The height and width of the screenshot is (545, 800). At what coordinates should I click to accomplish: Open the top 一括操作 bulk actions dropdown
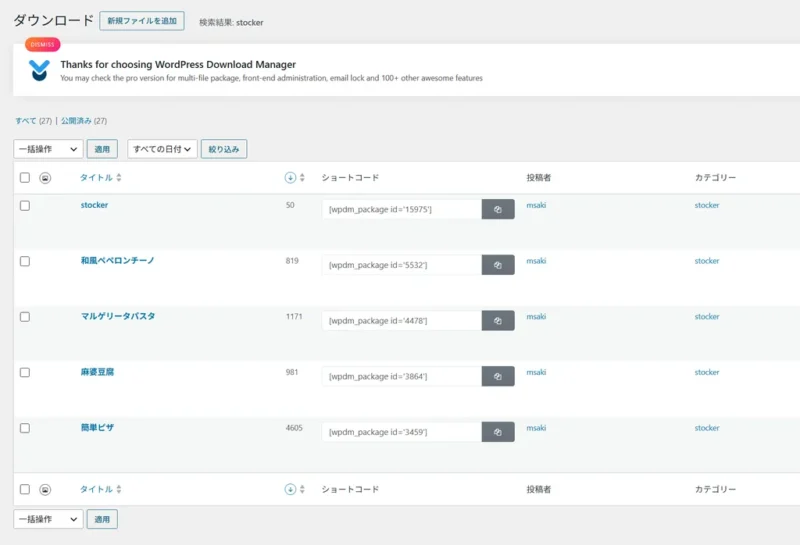pos(48,149)
